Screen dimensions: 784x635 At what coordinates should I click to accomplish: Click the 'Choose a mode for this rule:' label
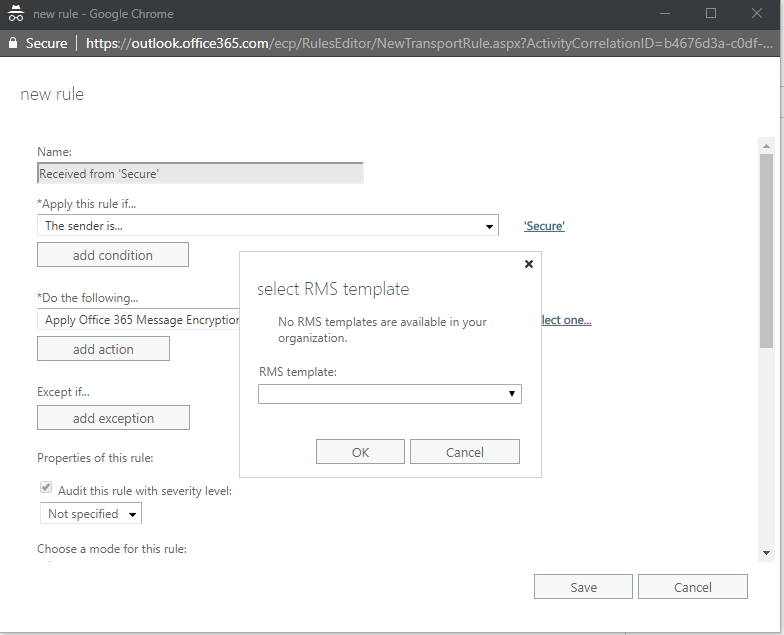point(112,548)
